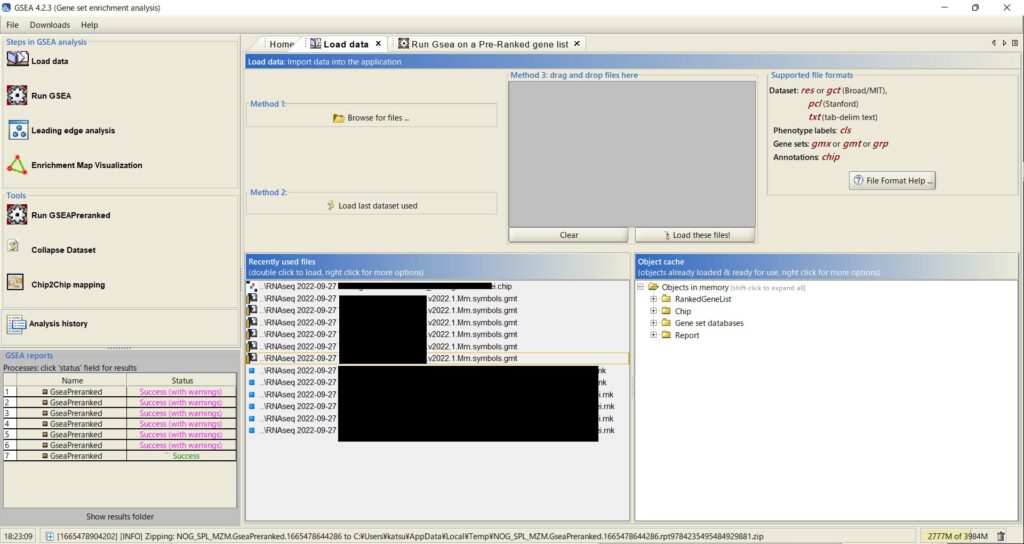Click the Chip folder icon in cache
Image resolution: width=1024 pixels, height=544 pixels.
pos(666,311)
